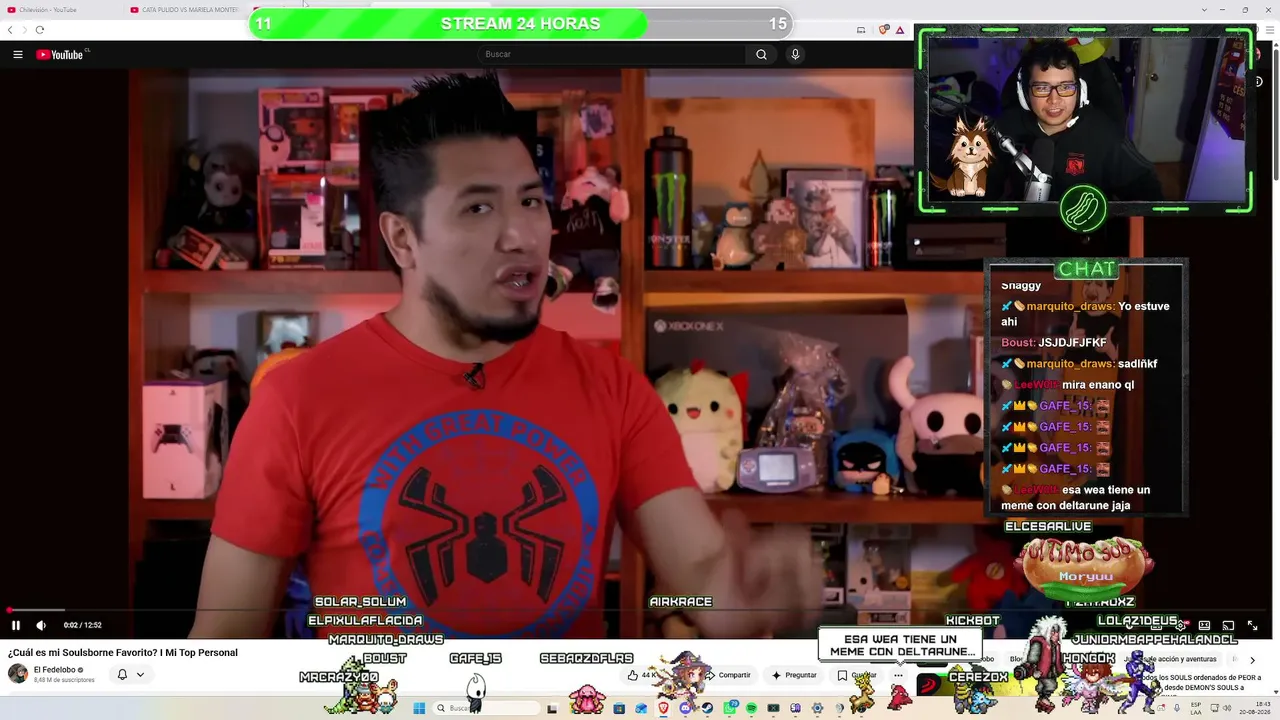Start voice search with the microphone icon
The width and height of the screenshot is (1280, 720).
click(x=795, y=55)
